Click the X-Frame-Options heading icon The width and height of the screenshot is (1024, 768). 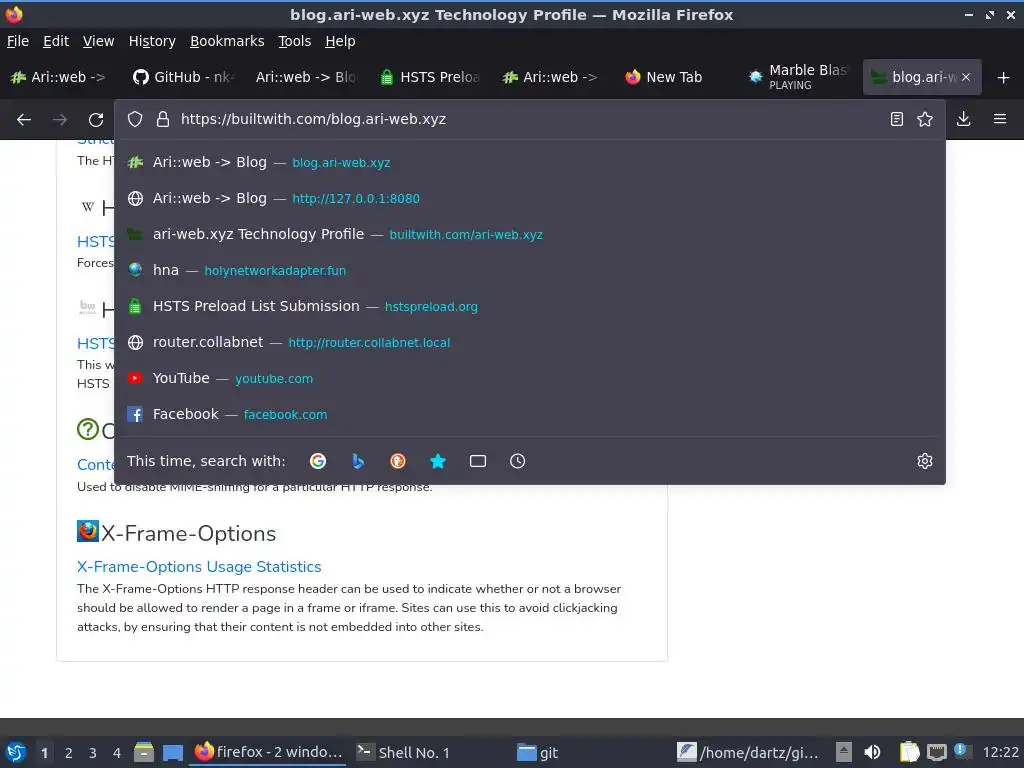(88, 532)
